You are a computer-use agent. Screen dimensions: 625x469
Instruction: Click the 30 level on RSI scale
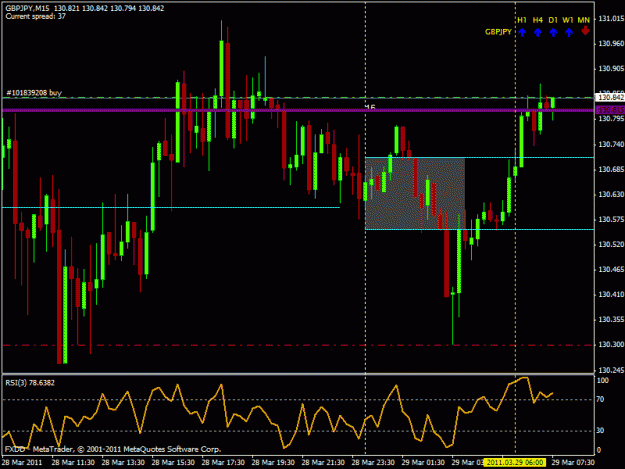[x=600, y=431]
